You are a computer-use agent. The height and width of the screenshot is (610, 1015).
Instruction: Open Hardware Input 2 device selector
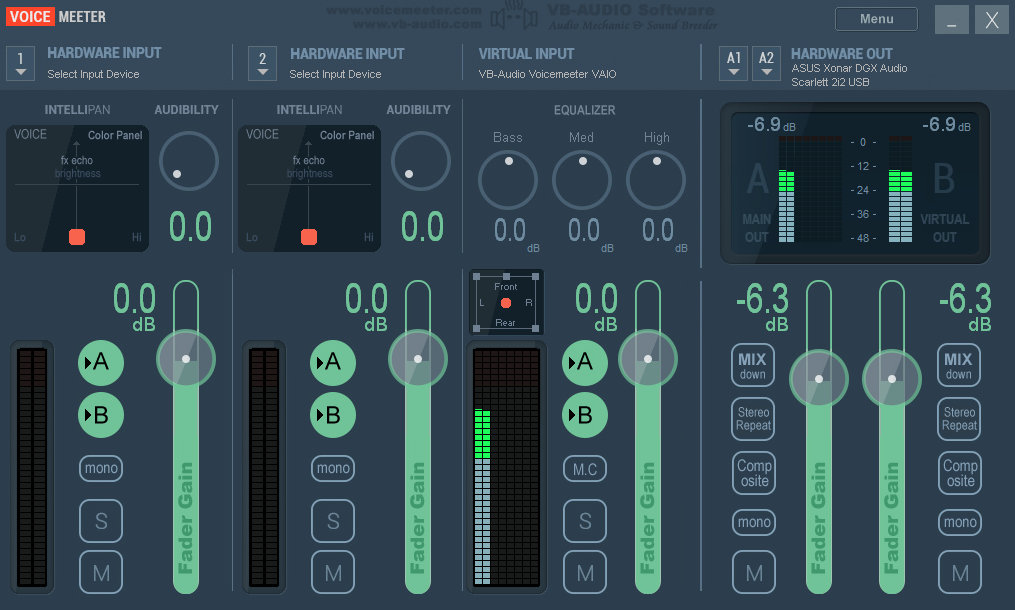coord(262,63)
